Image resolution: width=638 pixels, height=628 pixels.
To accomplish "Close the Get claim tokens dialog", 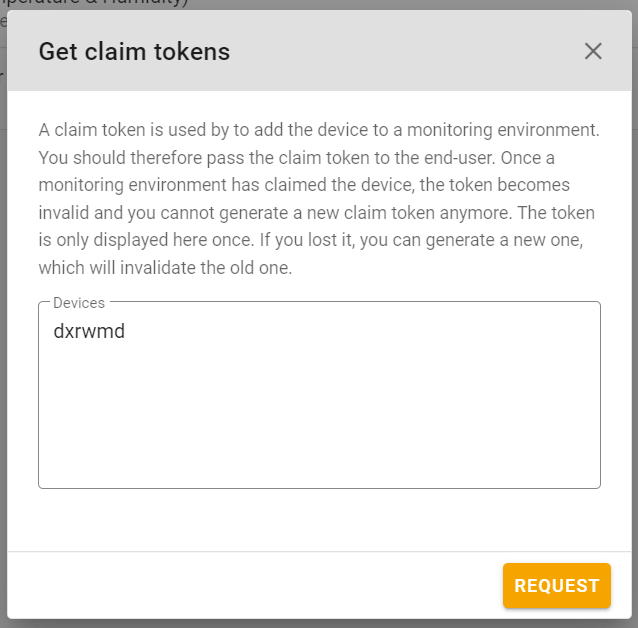I will (x=593, y=51).
